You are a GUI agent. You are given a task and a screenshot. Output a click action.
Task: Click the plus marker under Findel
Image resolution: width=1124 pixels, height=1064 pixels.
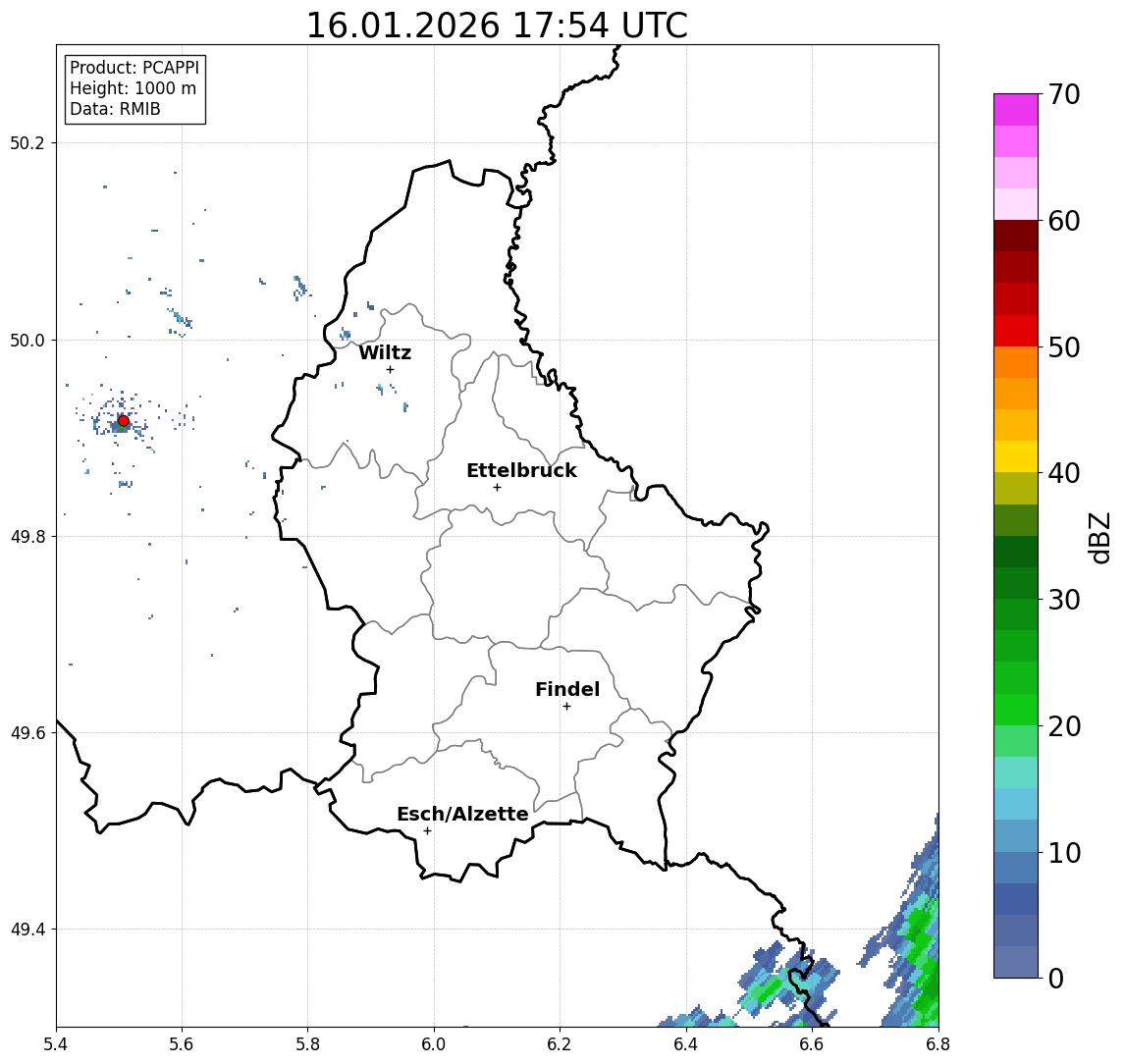[566, 707]
